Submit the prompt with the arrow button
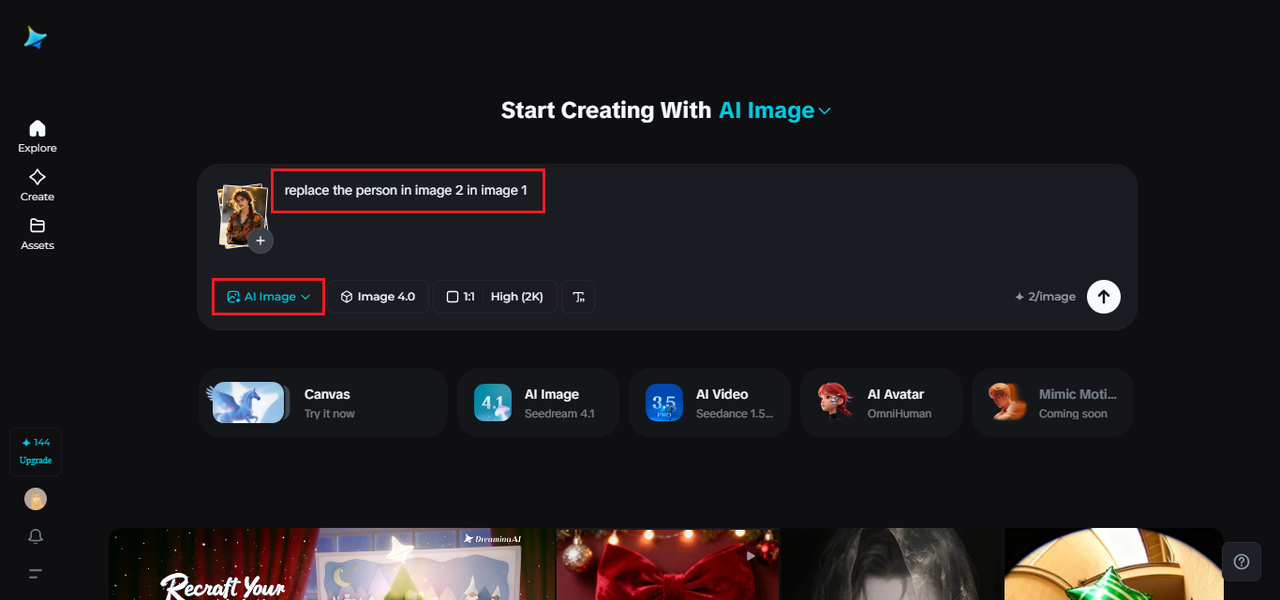Viewport: 1280px width, 600px height. click(x=1103, y=296)
